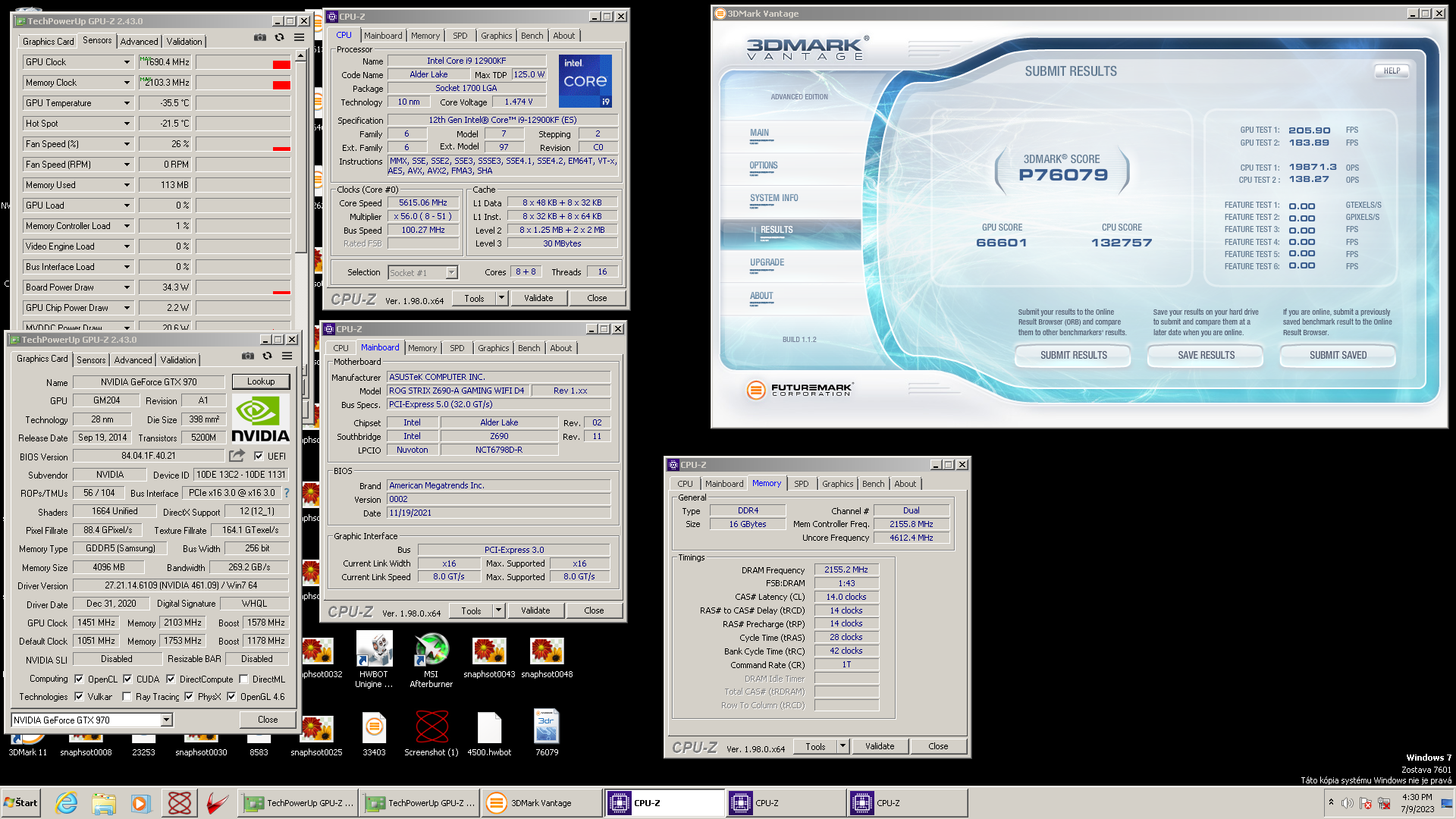Open Windows Media Player taskbar icon
The width and height of the screenshot is (1456, 819).
141,803
